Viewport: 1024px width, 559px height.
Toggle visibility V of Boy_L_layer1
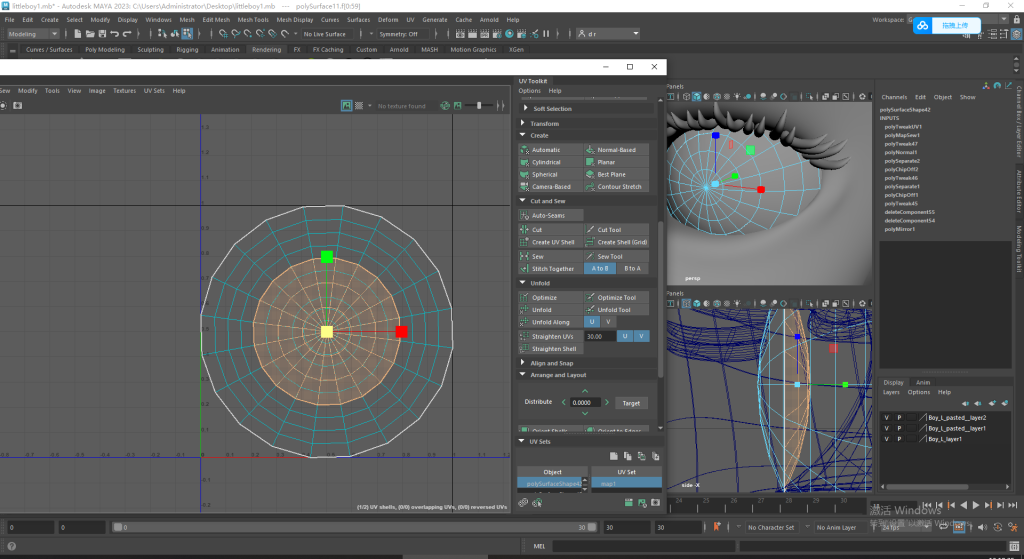(x=886, y=439)
